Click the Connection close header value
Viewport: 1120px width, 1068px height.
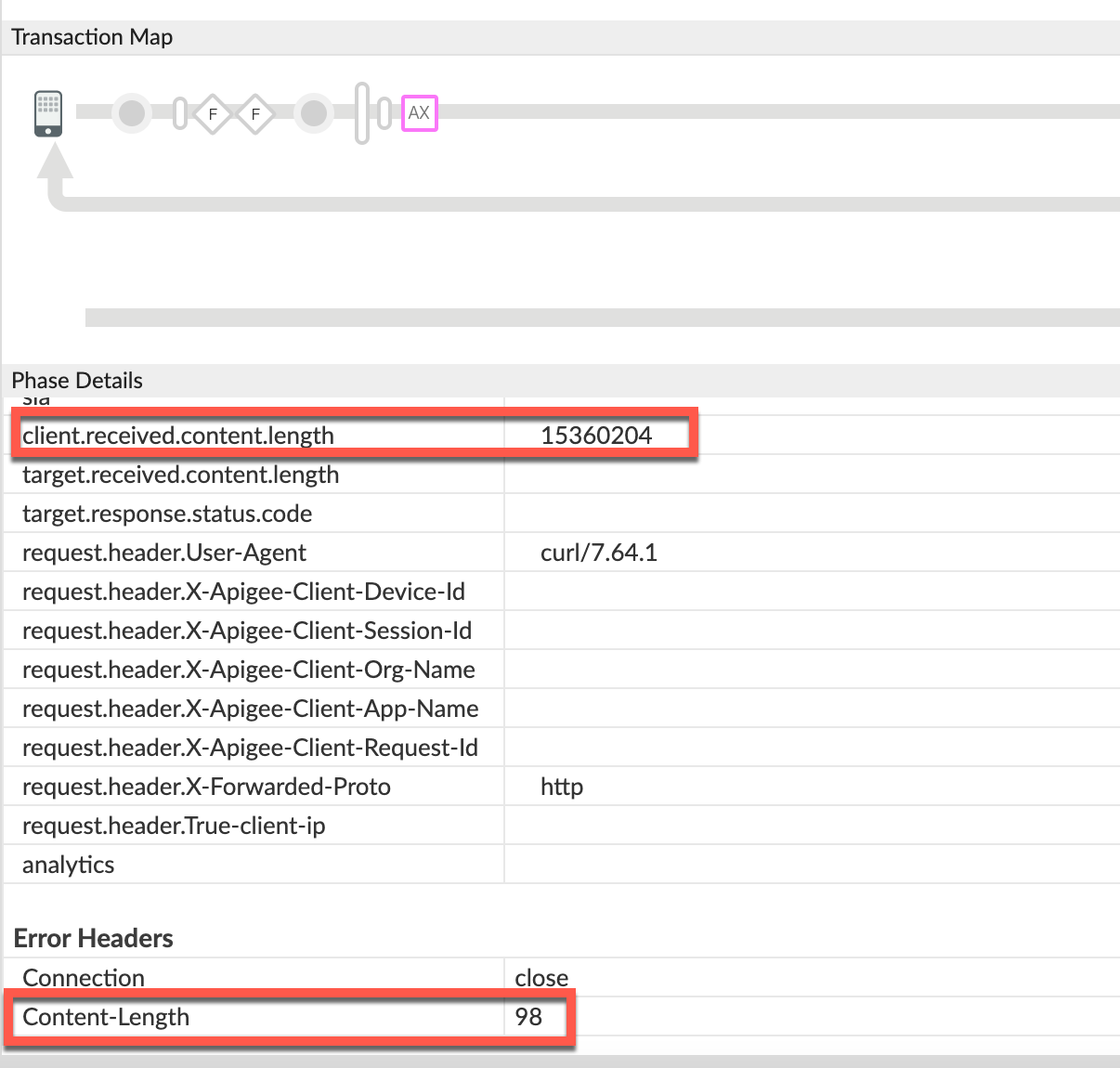tap(541, 978)
